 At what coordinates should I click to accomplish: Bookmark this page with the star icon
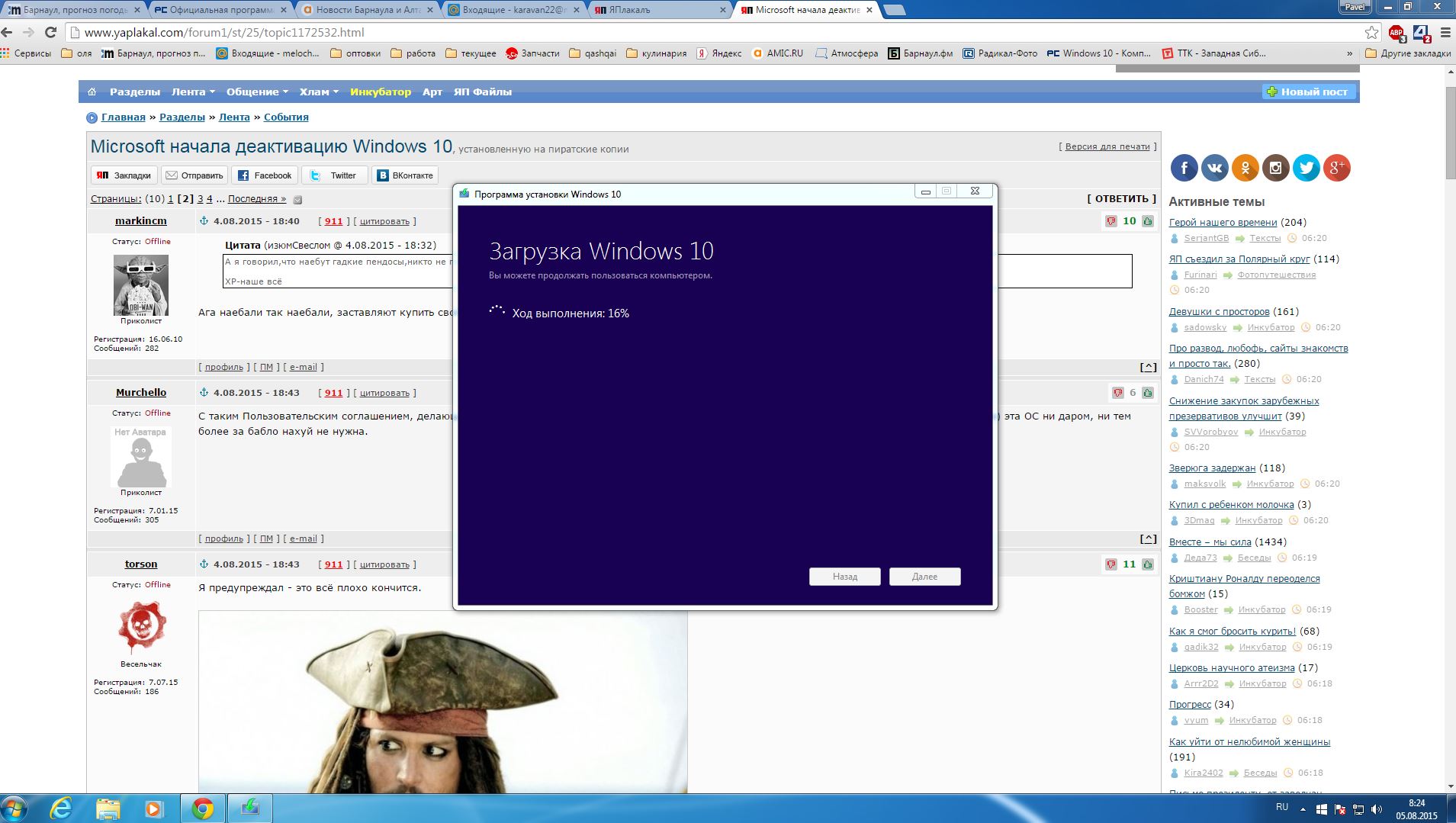(x=1371, y=32)
